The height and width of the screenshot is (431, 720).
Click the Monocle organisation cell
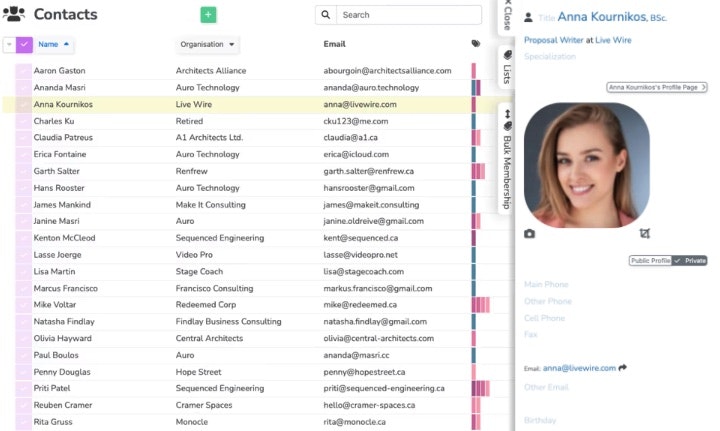192,422
